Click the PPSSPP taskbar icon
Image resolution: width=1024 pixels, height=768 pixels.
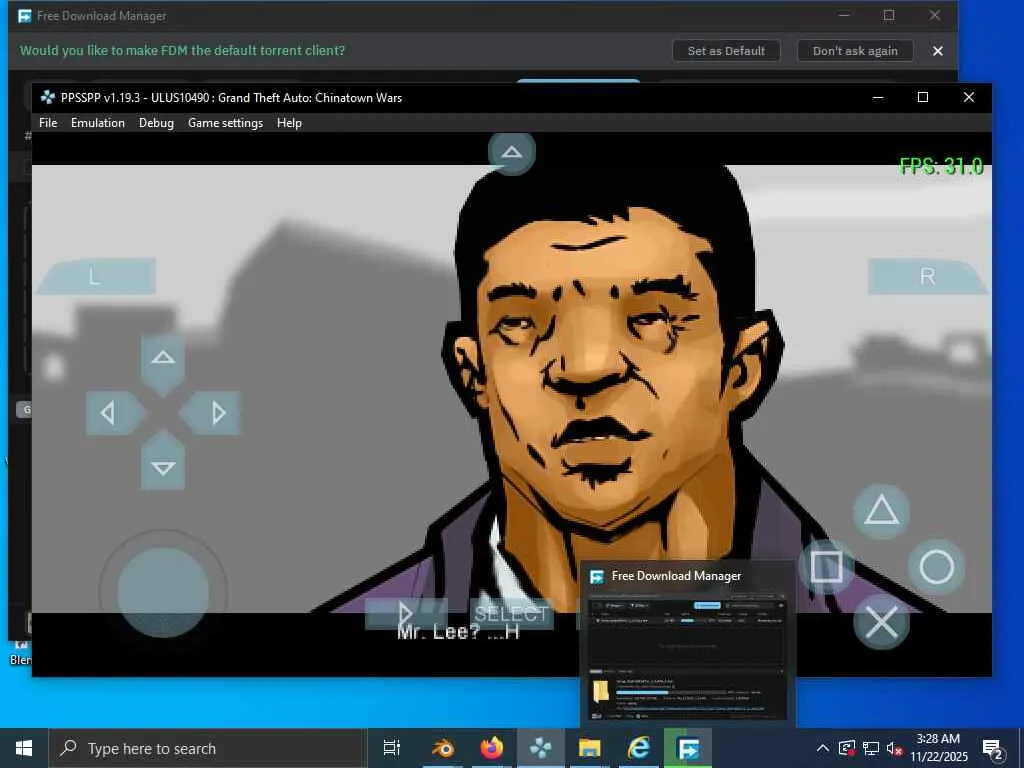(541, 748)
